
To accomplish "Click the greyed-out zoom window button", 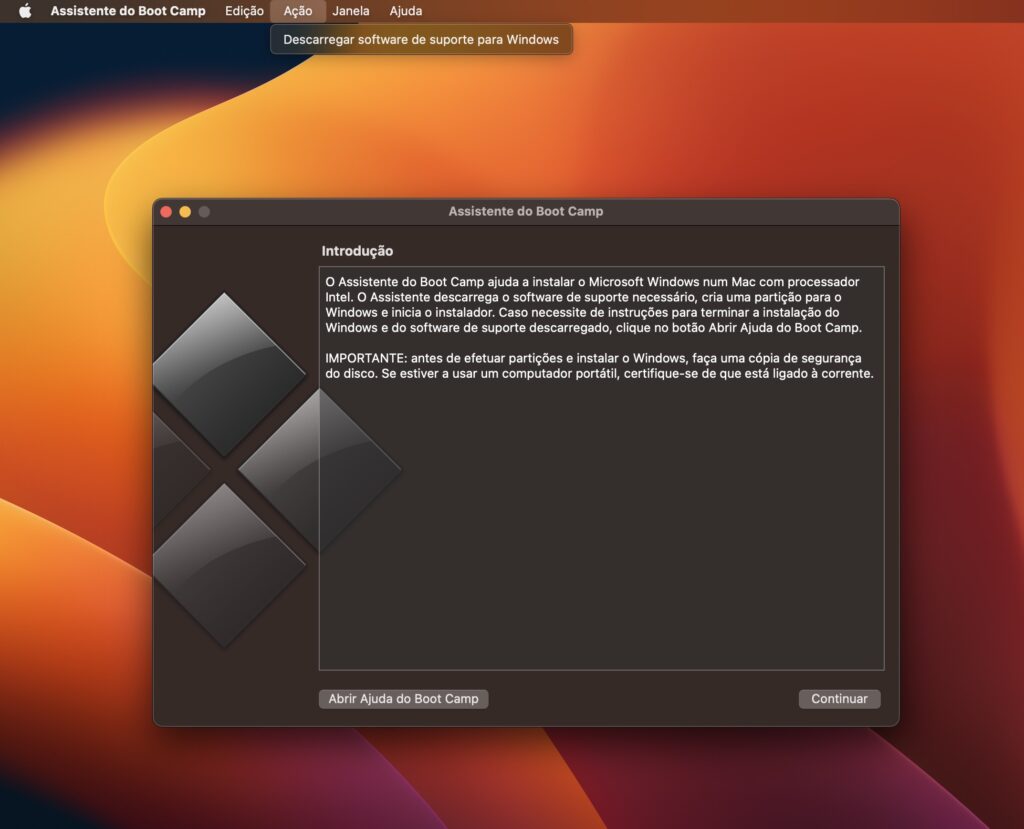I will pyautogui.click(x=204, y=212).
